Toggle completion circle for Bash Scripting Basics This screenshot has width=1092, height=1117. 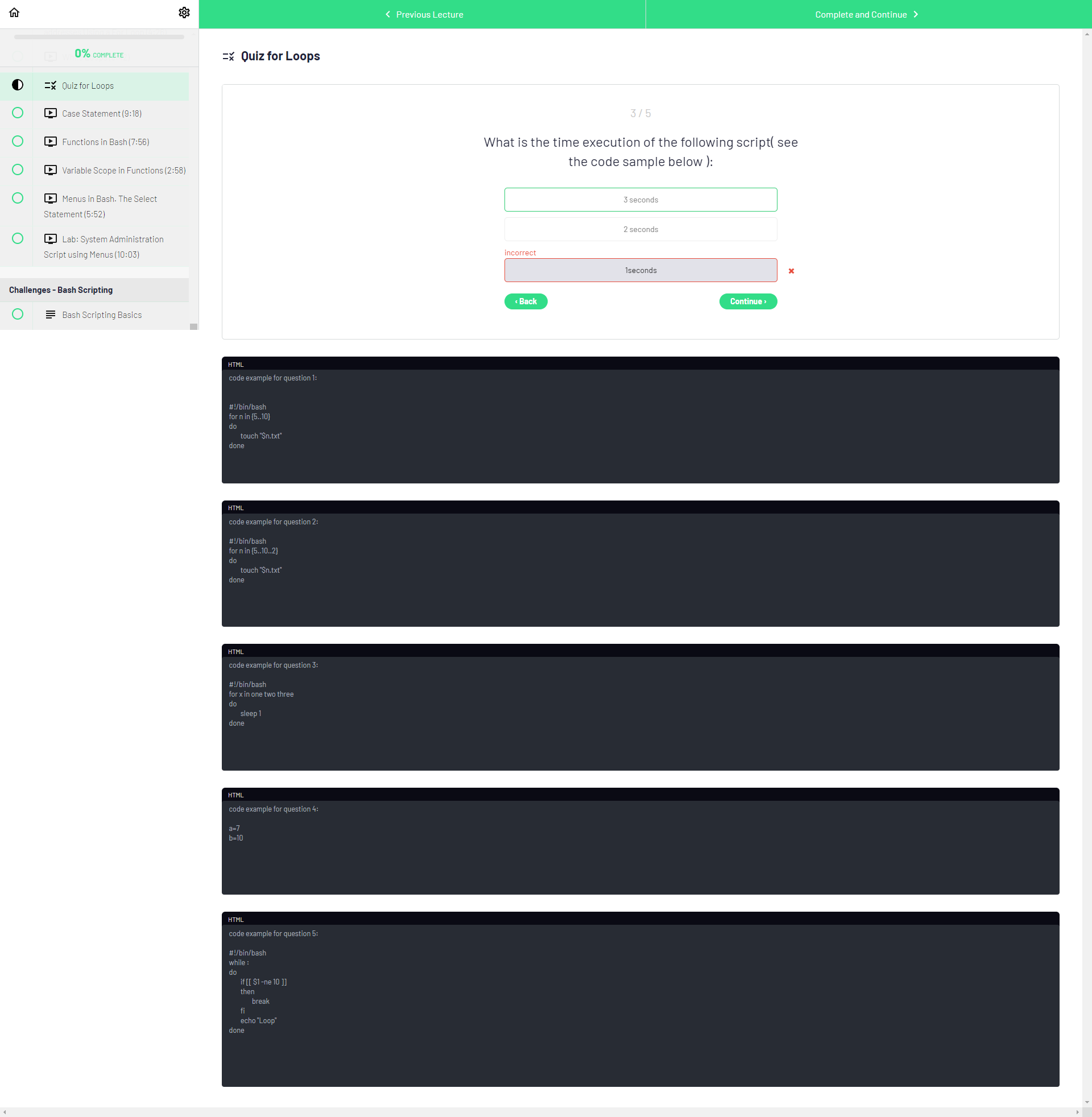pos(18,313)
